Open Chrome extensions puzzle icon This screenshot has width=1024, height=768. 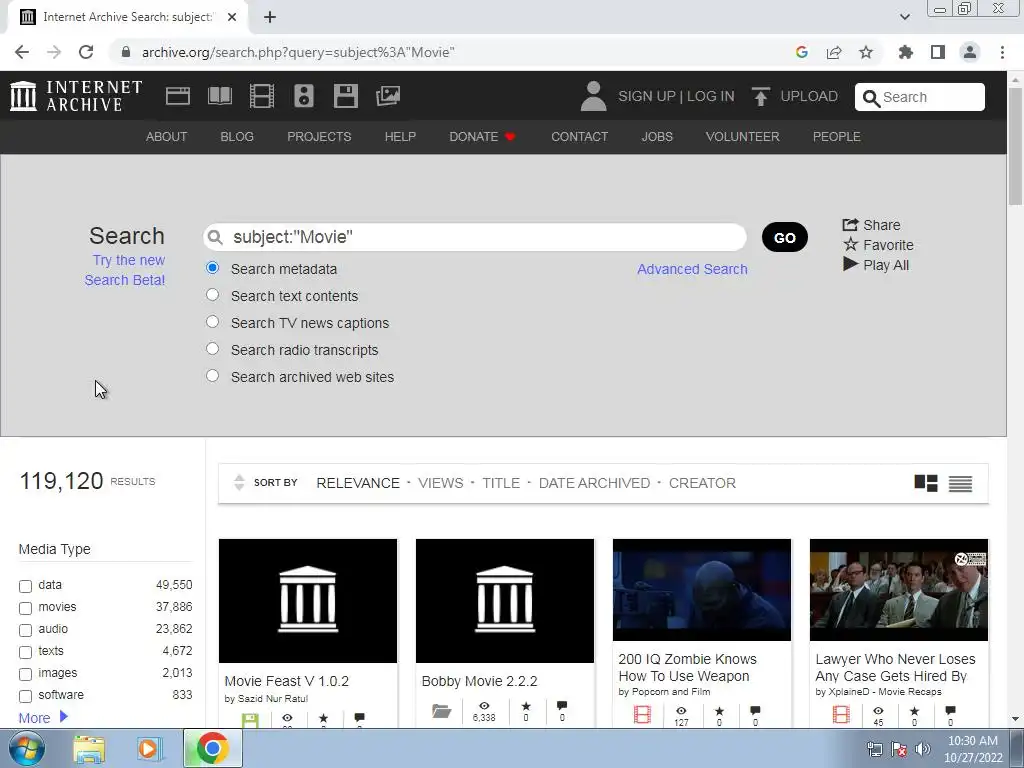906,52
